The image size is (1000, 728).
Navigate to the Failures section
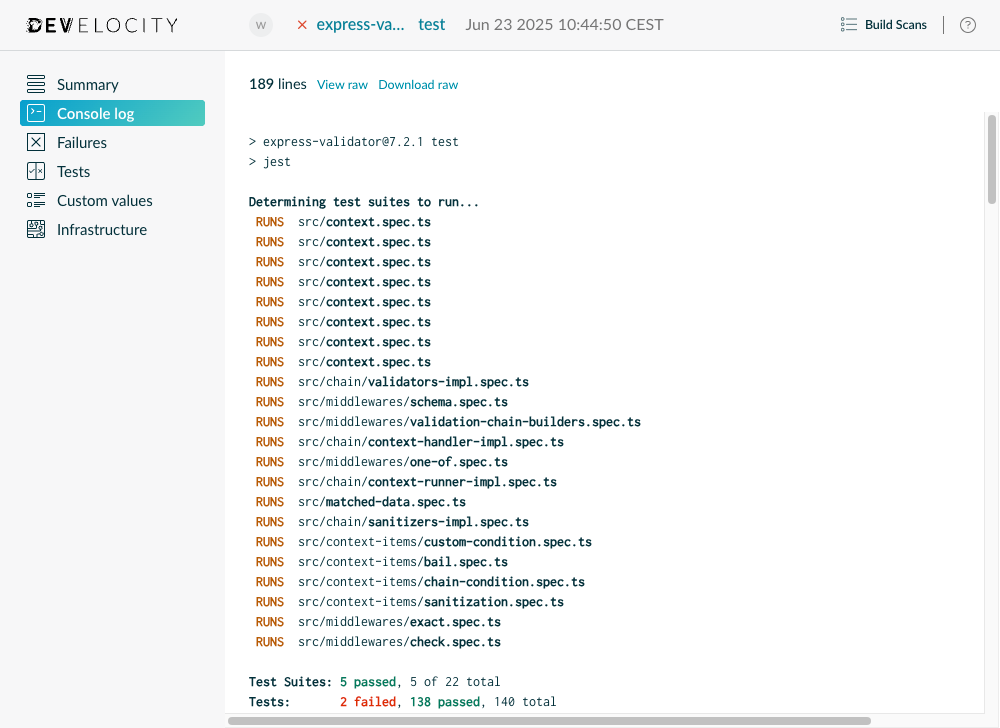(82, 142)
